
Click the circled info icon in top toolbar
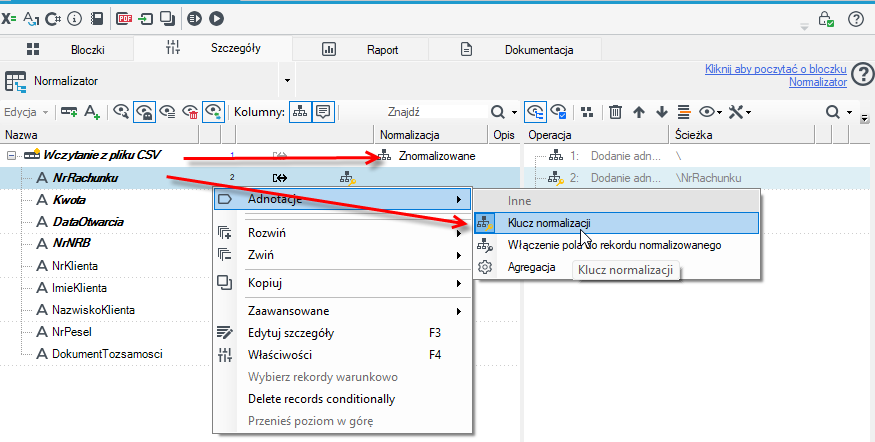[74, 19]
